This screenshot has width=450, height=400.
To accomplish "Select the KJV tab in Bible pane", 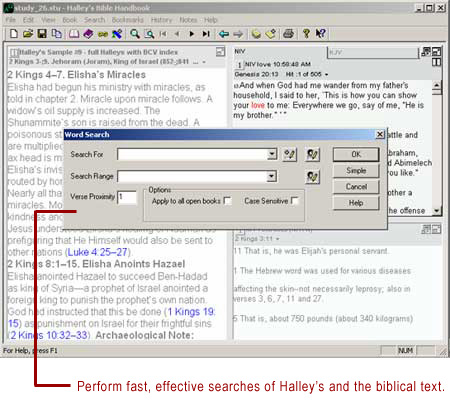I will 372,53.
